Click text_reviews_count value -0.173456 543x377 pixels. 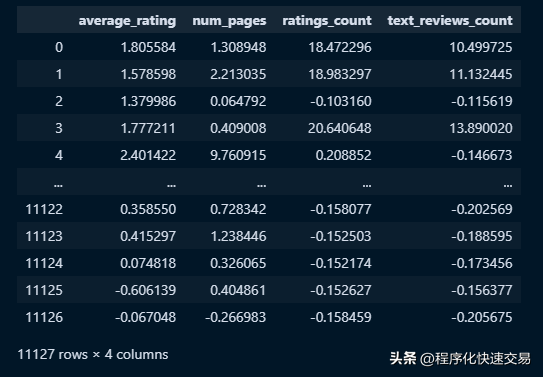pyautogui.click(x=482, y=263)
